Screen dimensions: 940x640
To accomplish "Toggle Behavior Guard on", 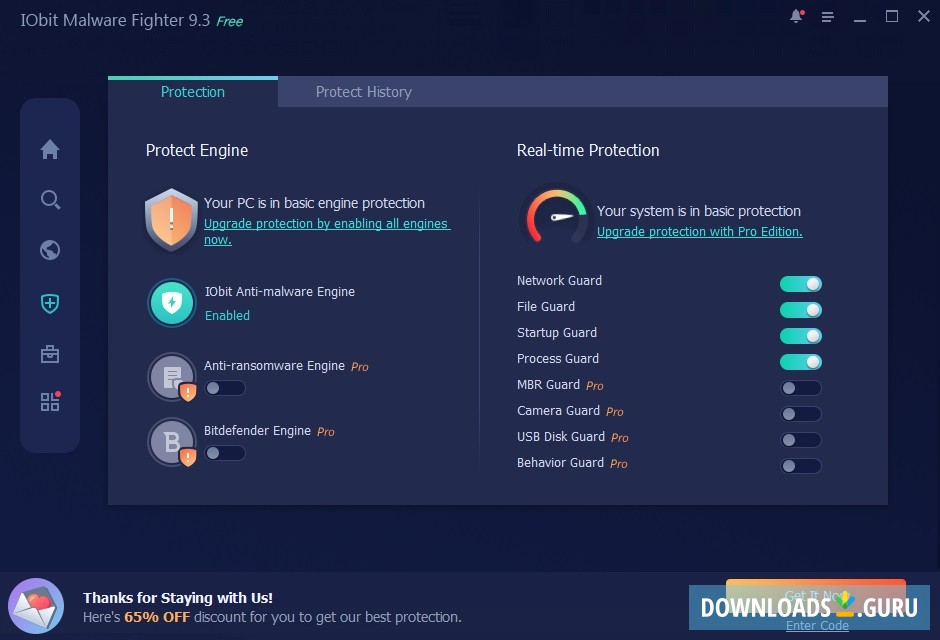I will (x=800, y=466).
